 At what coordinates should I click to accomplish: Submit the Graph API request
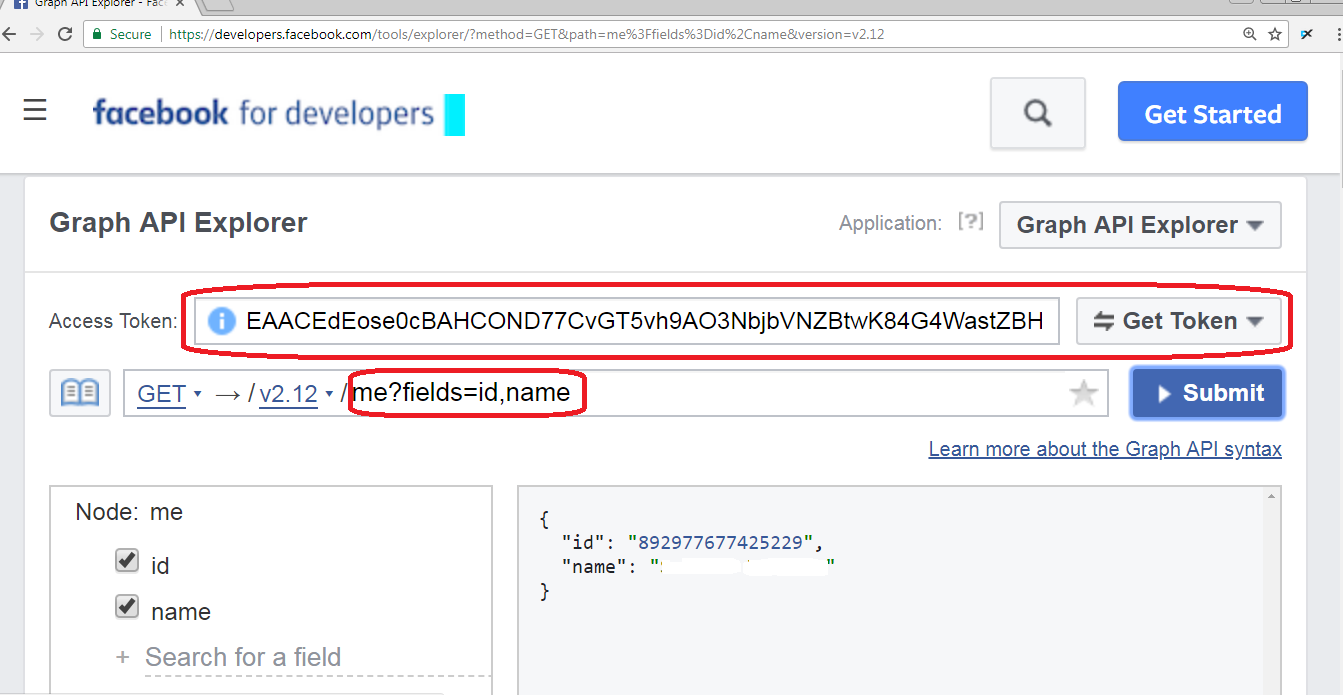[1207, 393]
